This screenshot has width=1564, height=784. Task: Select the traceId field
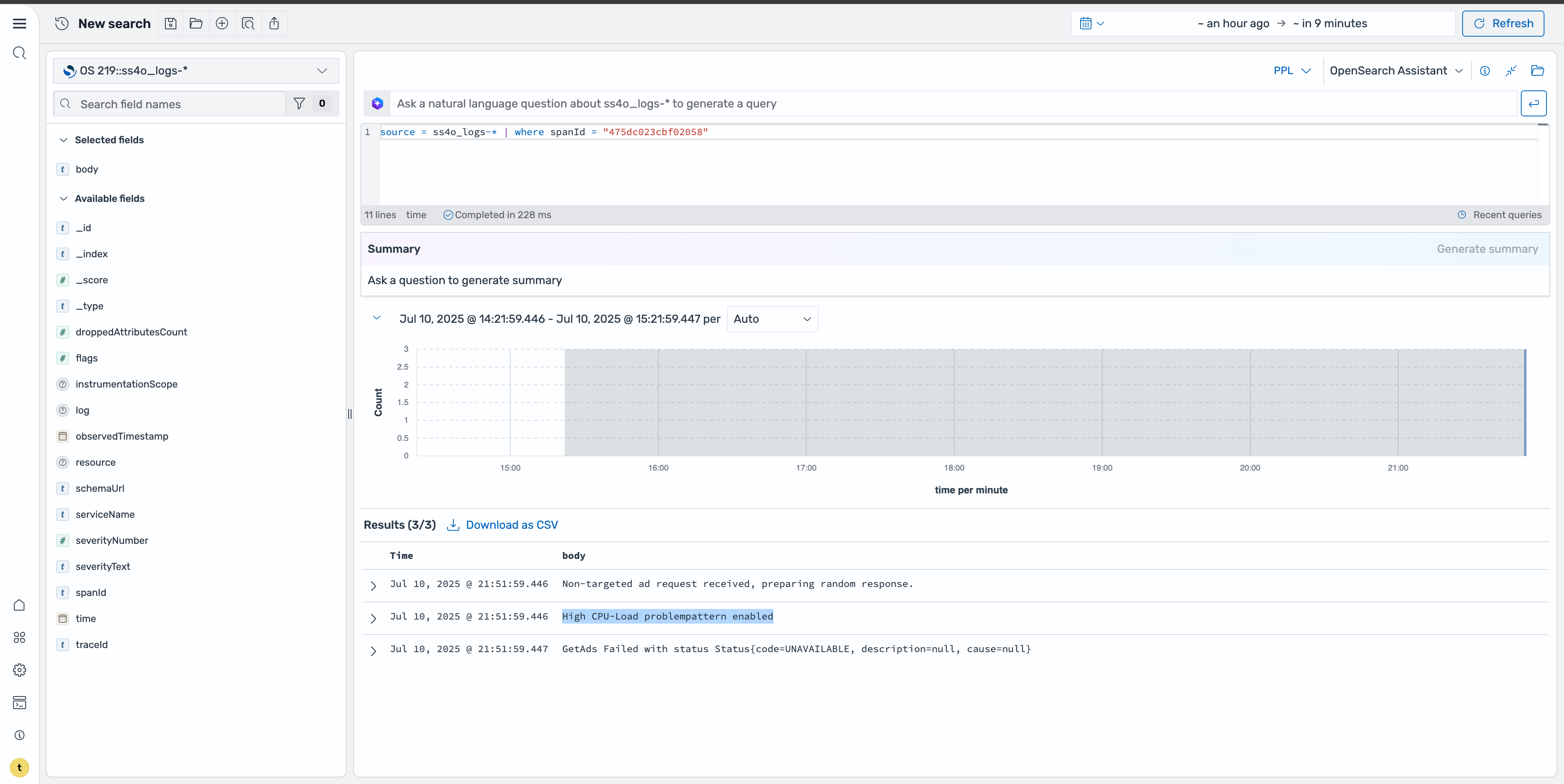click(x=91, y=646)
